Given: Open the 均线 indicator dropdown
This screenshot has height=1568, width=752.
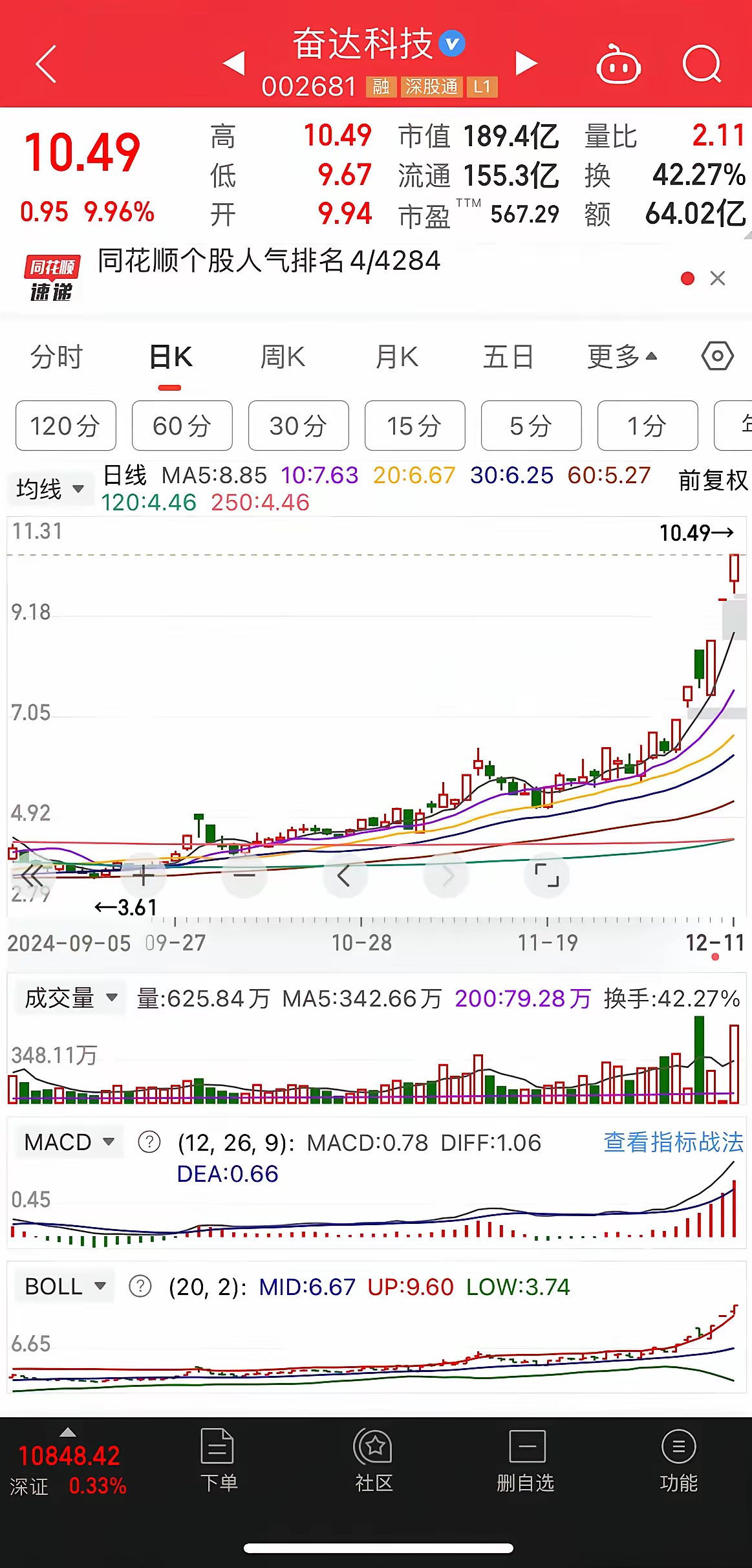Looking at the screenshot, I should (x=50, y=489).
